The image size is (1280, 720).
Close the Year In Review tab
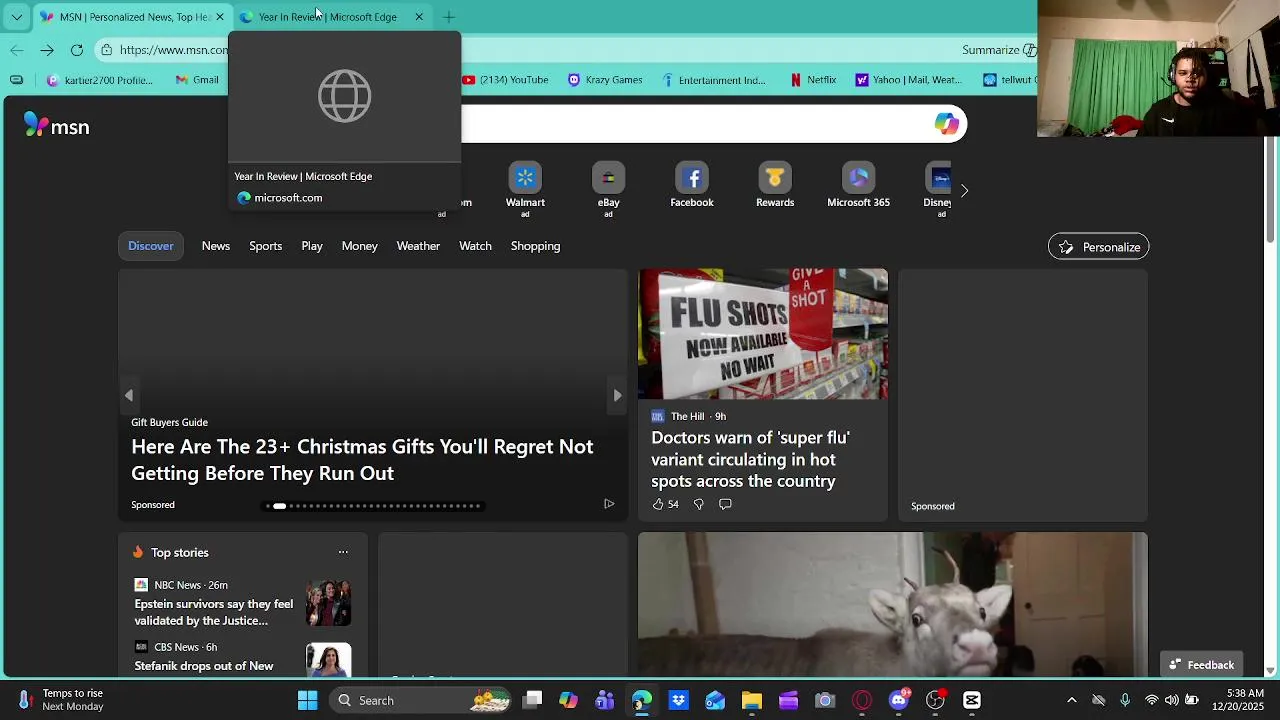(x=419, y=17)
